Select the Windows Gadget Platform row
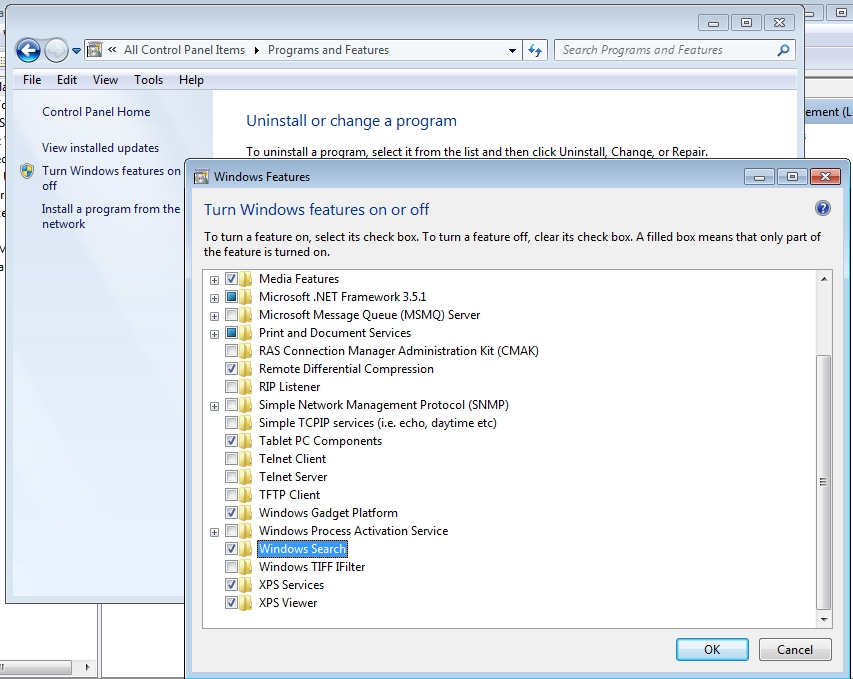The height and width of the screenshot is (679, 853). coord(328,513)
